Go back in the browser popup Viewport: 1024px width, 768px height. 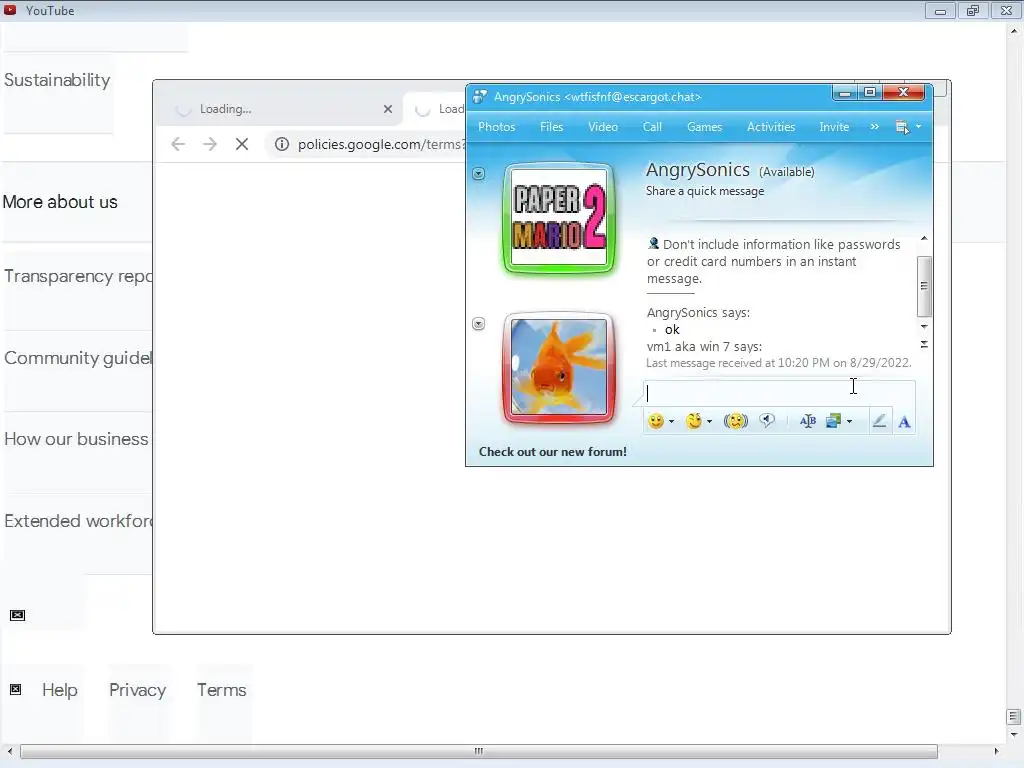click(x=178, y=144)
